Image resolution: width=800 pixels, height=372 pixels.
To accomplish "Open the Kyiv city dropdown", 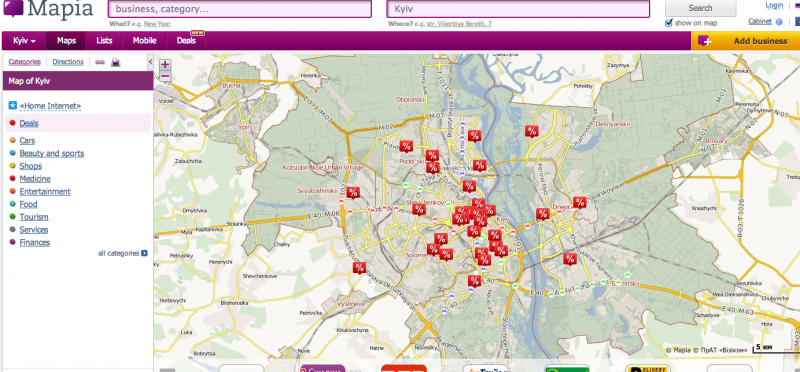I will (x=24, y=41).
